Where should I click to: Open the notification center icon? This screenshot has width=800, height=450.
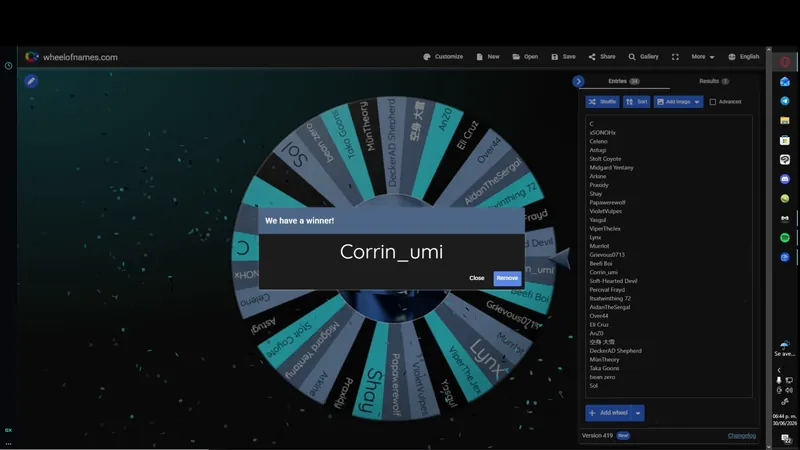786,438
